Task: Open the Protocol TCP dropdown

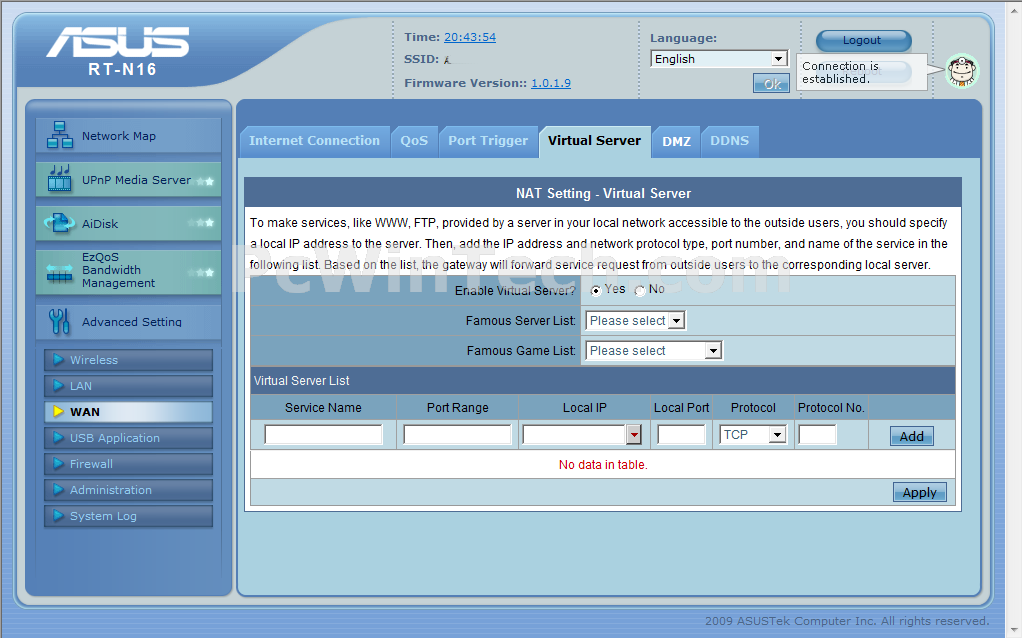Action: tap(752, 435)
